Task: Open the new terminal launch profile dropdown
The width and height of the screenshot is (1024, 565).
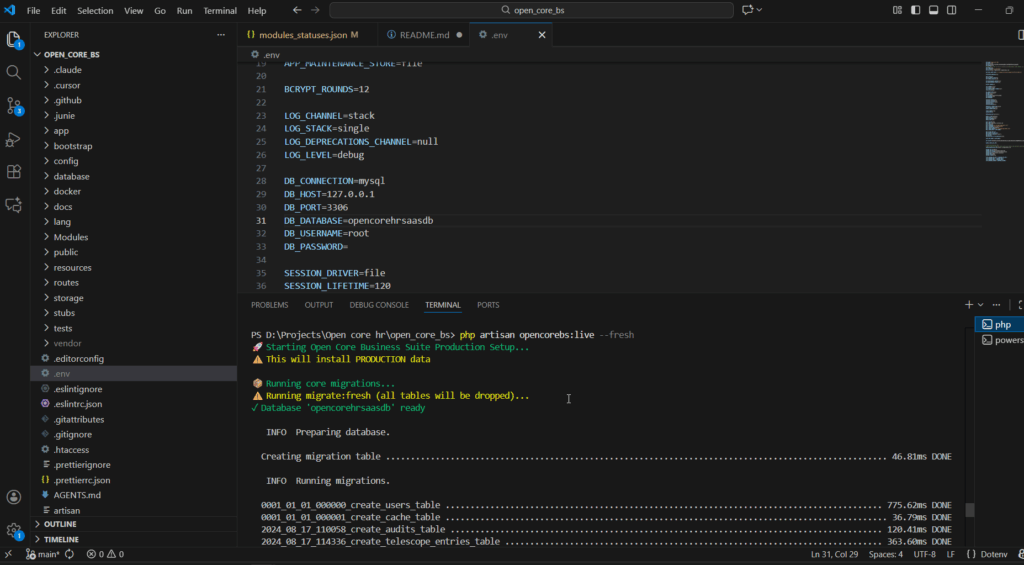Action: click(981, 304)
